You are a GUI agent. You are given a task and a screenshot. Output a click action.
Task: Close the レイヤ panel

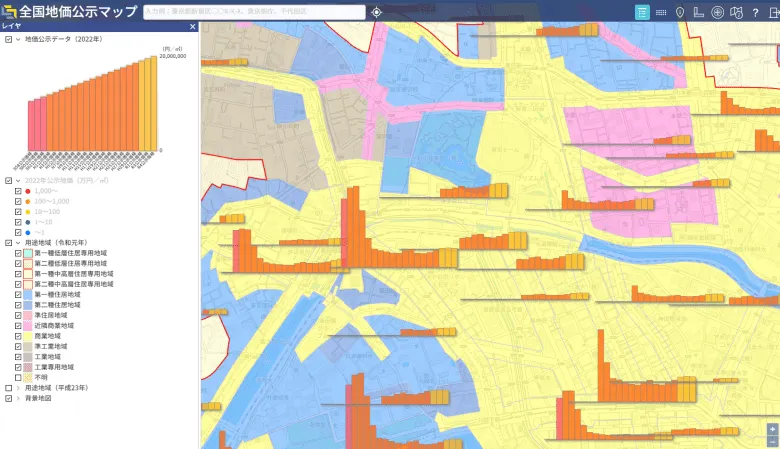pyautogui.click(x=193, y=27)
